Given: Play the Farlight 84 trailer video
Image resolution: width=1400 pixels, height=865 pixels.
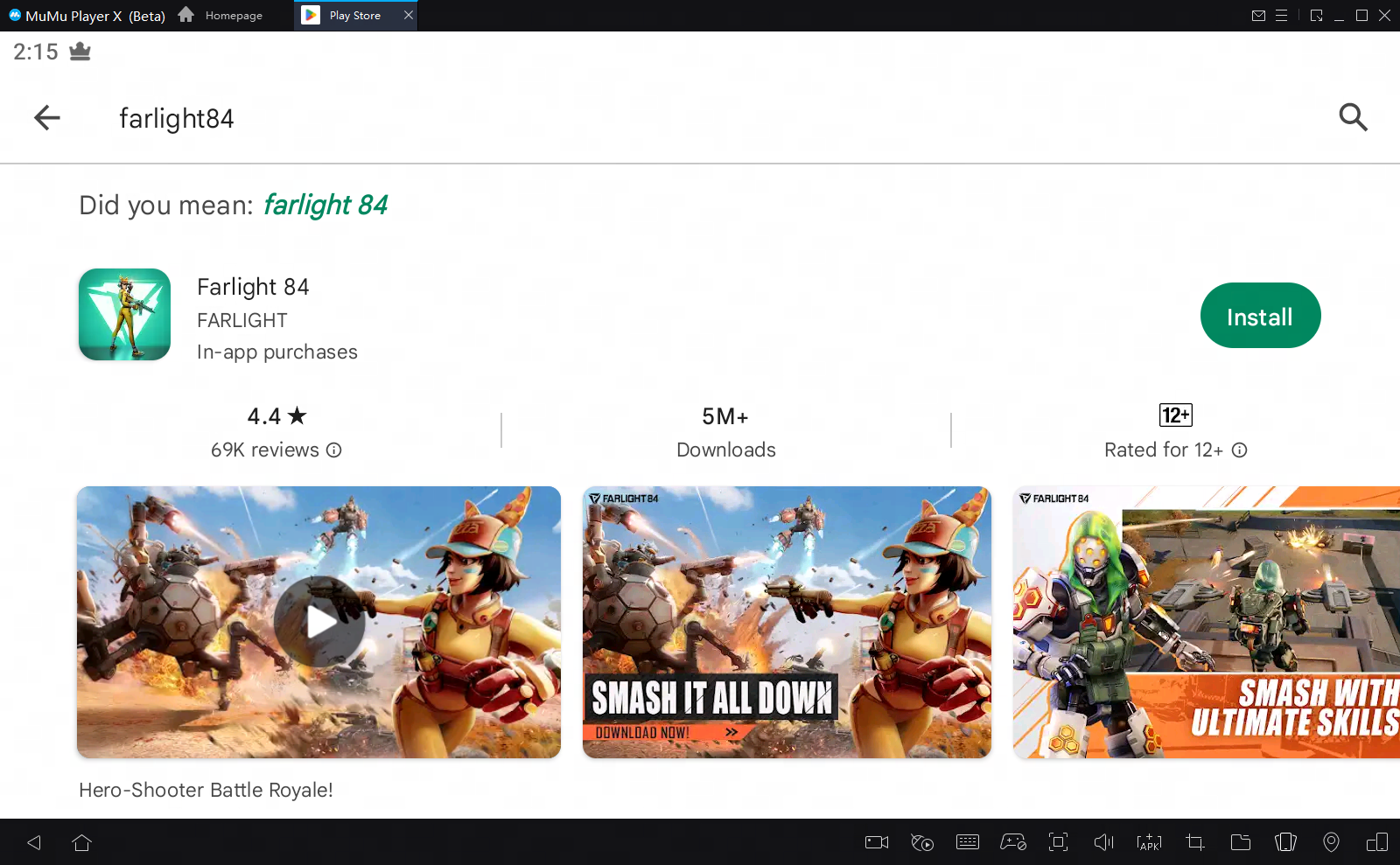Looking at the screenshot, I should coord(318,622).
